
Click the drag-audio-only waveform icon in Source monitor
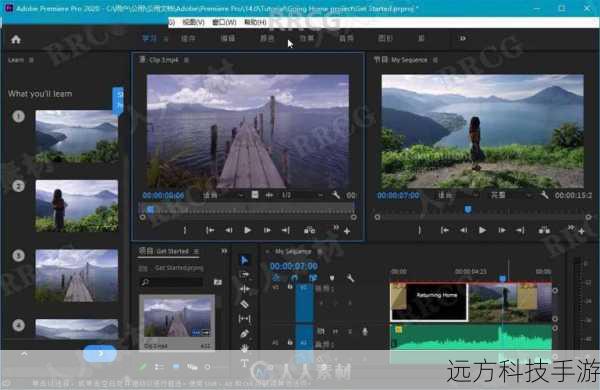tap(269, 195)
